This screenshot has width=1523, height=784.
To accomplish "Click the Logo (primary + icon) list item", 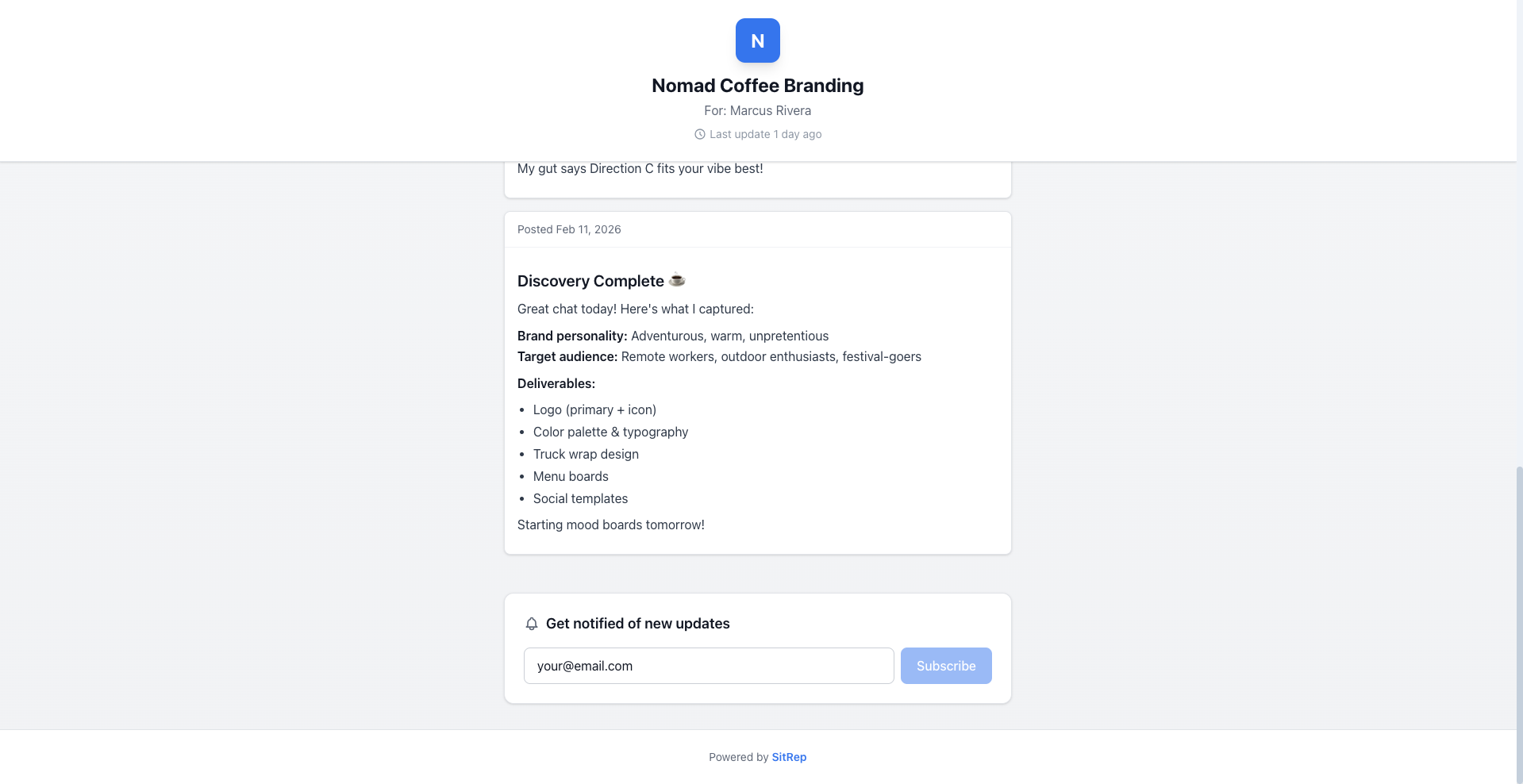I will tap(594, 409).
